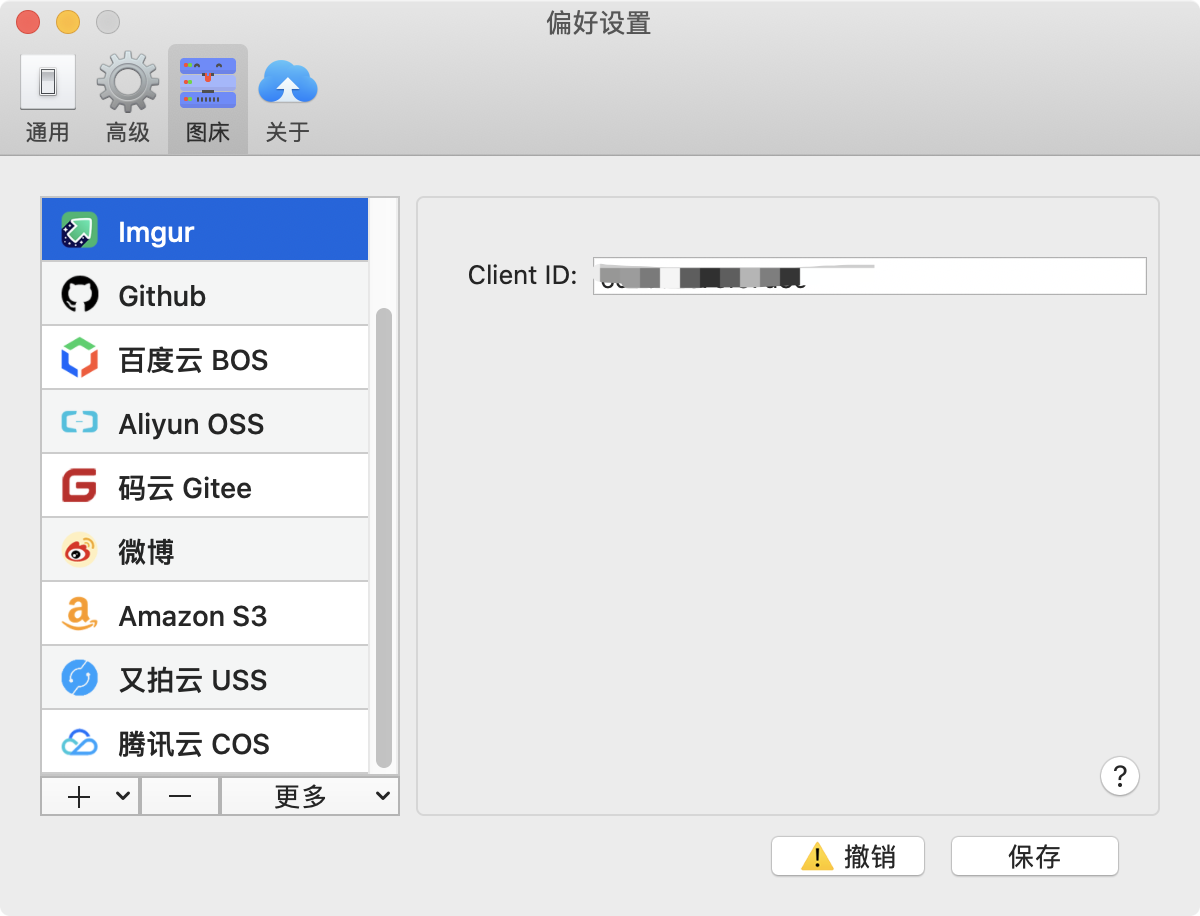The image size is (1200, 916).
Task: Open help with question mark button
Action: [x=1120, y=775]
